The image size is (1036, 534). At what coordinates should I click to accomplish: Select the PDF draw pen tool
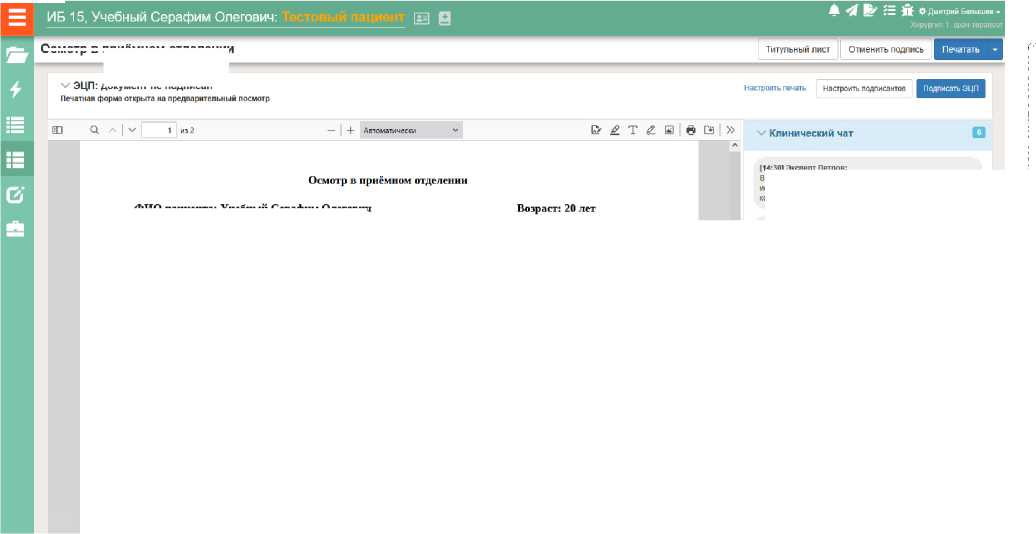pos(651,130)
